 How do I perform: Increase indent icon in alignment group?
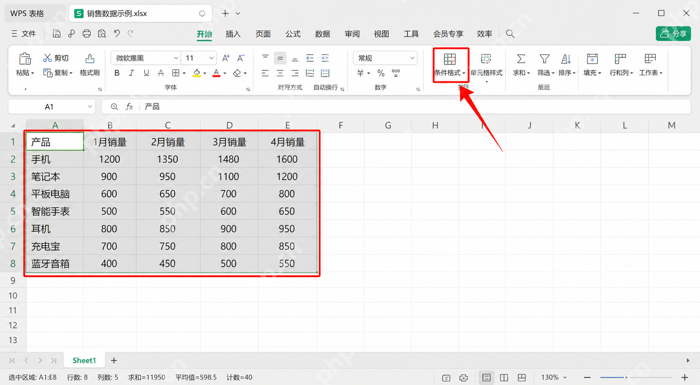(325, 58)
